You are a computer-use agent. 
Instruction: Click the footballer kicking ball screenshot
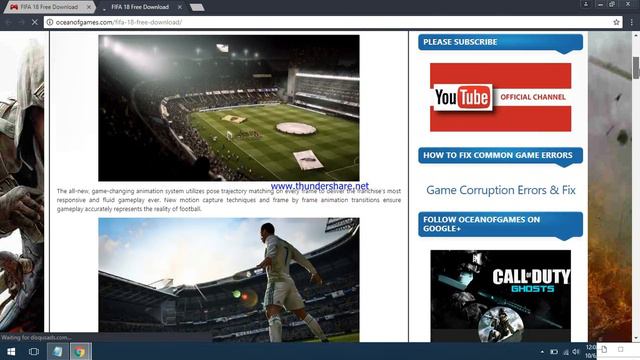229,280
